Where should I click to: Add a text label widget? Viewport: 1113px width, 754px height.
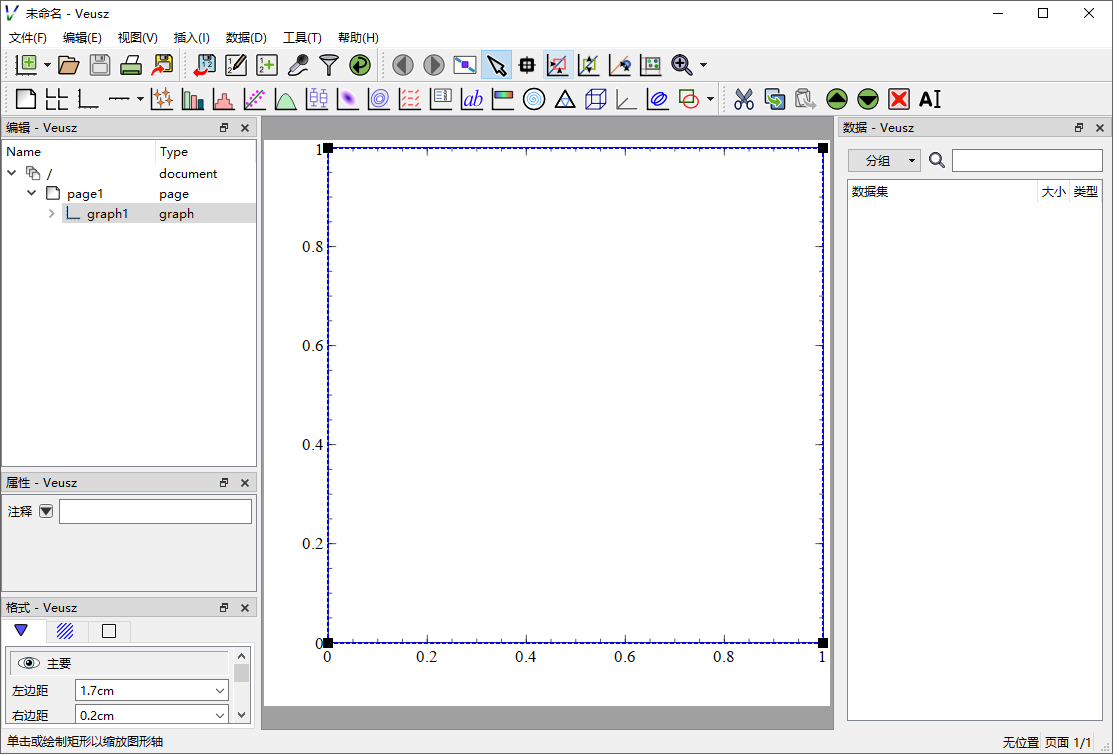tap(472, 99)
